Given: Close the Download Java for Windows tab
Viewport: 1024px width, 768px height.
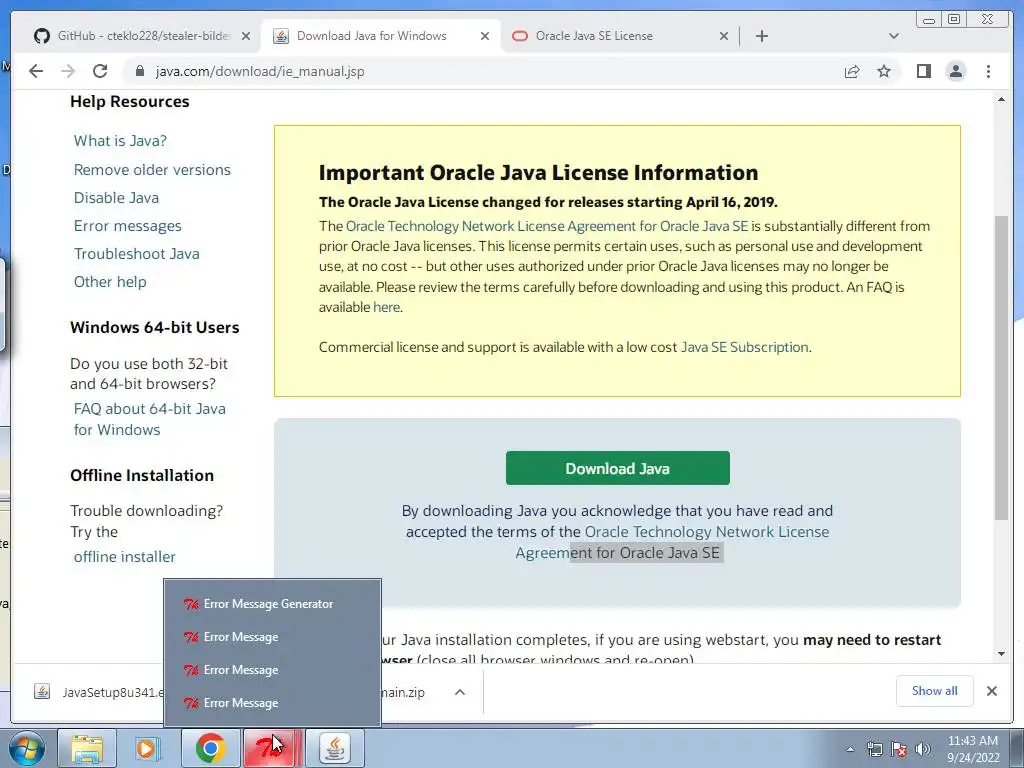Looking at the screenshot, I should coord(485,37).
